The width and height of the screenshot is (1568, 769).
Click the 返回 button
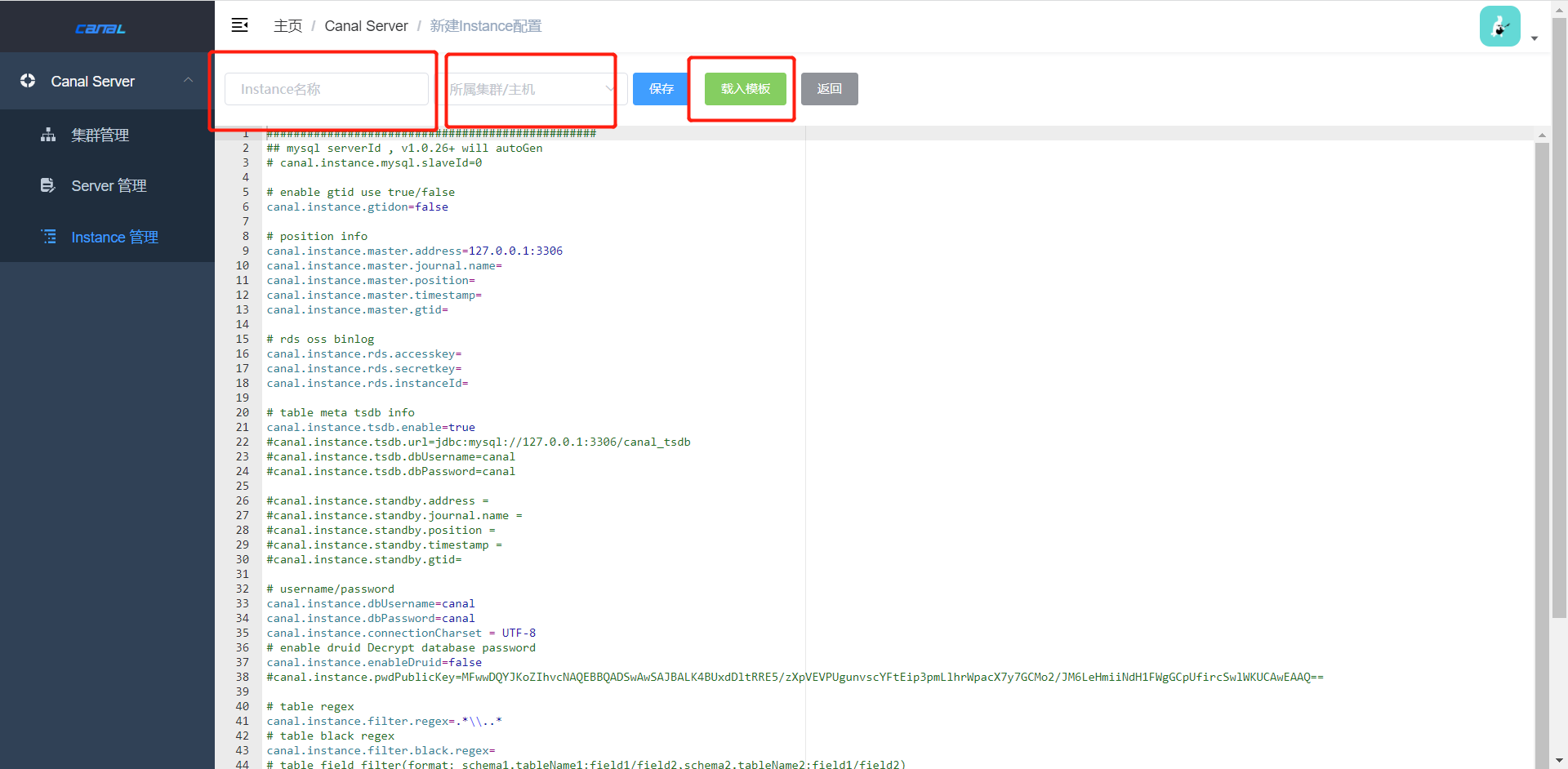[830, 89]
